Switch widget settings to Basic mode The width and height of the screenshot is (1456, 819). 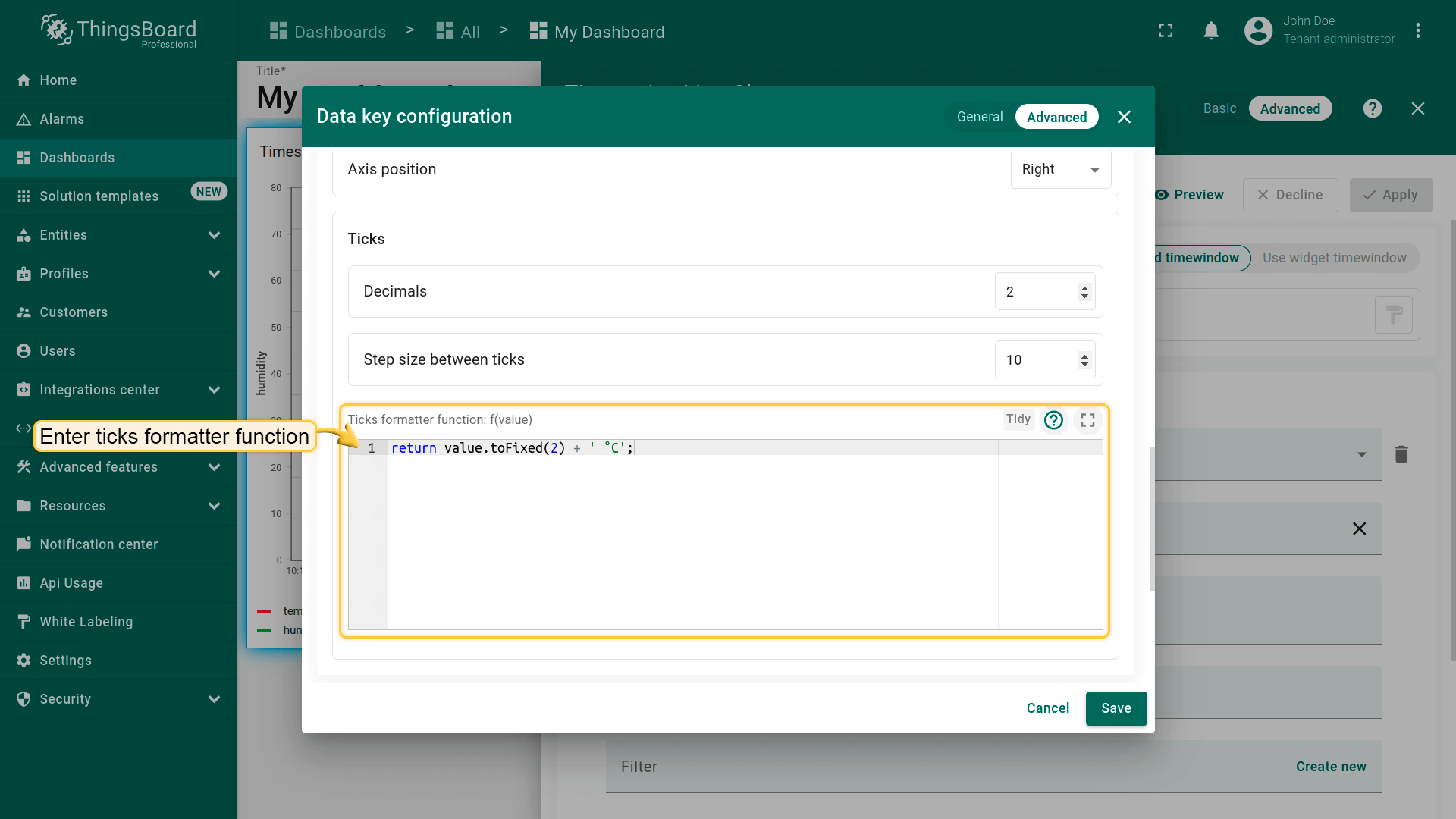coord(1219,108)
